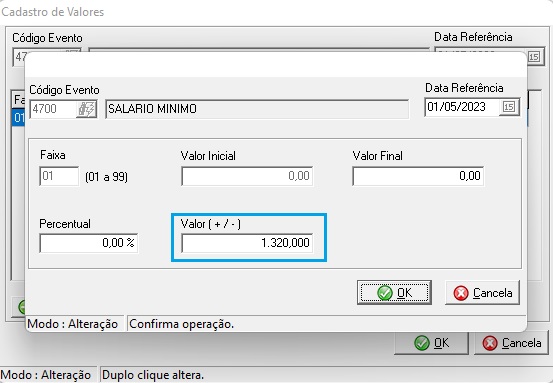Click the Faixa field containing 01
This screenshot has height=383, width=553.
tap(59, 176)
